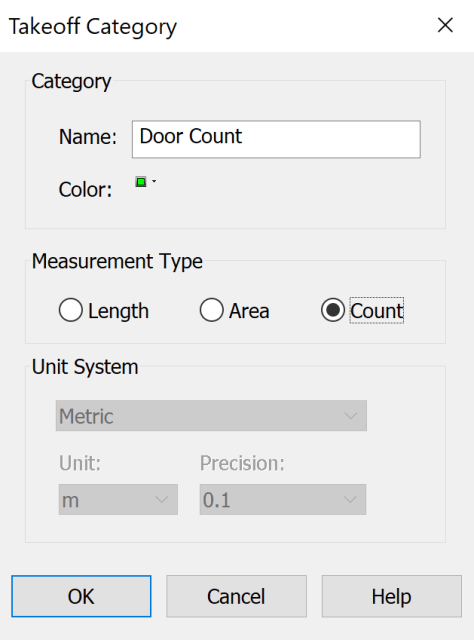Viewport: 474px width, 640px height.
Task: Open Help for this dialog
Action: click(392, 596)
